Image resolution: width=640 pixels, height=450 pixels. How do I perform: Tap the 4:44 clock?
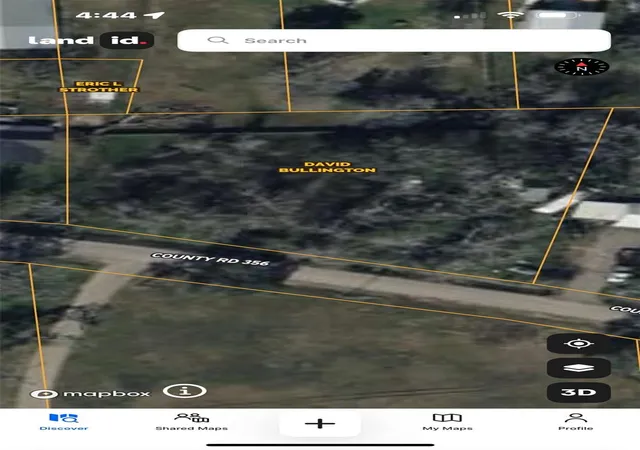point(106,16)
